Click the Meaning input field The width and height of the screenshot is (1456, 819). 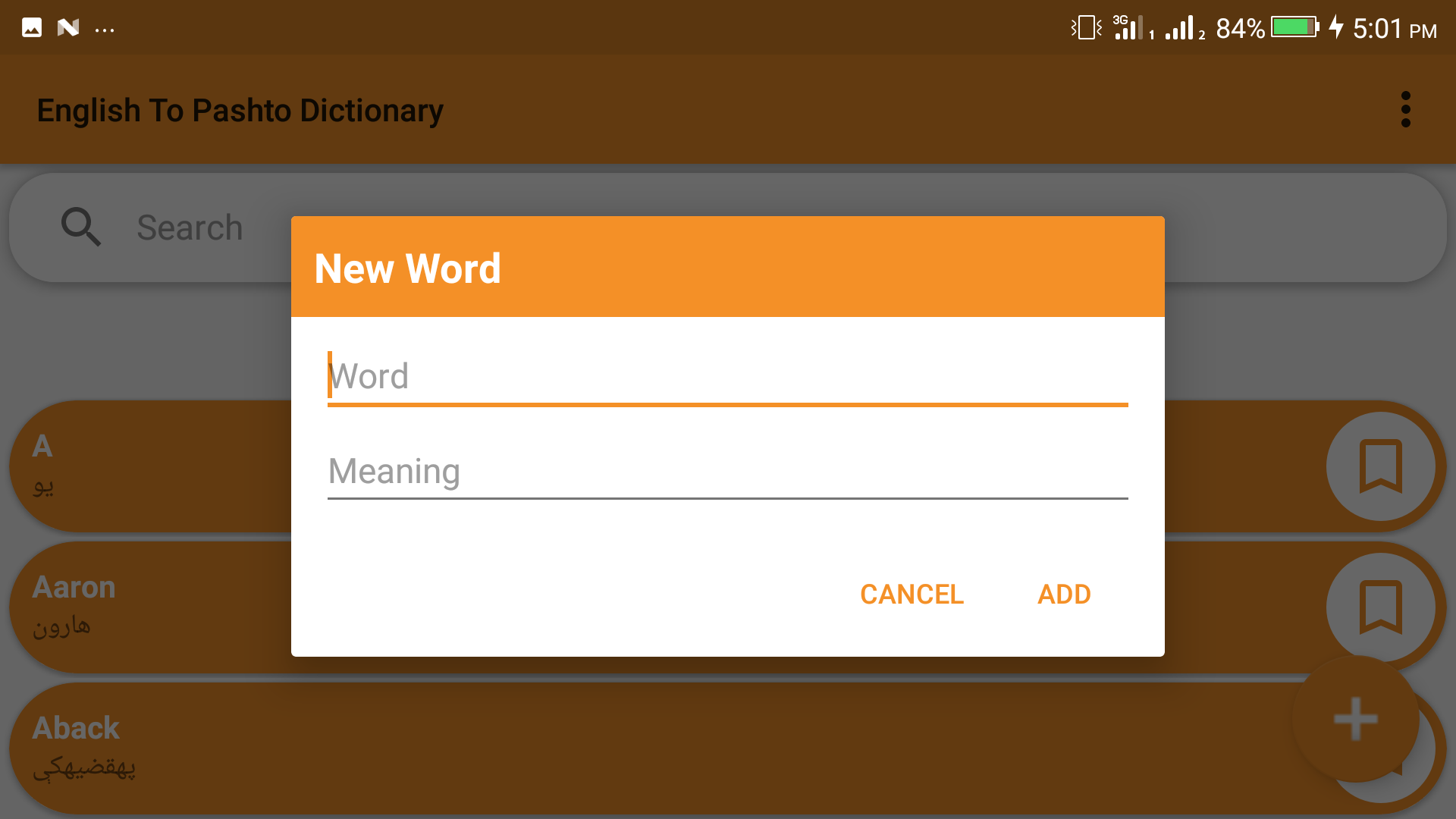(x=727, y=472)
